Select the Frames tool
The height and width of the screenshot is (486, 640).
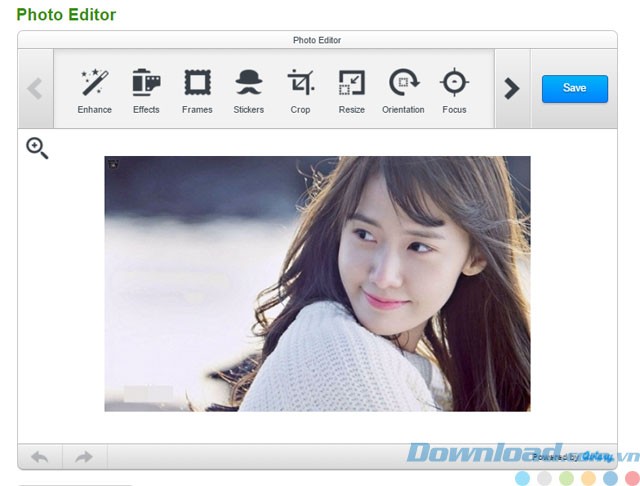tap(197, 90)
